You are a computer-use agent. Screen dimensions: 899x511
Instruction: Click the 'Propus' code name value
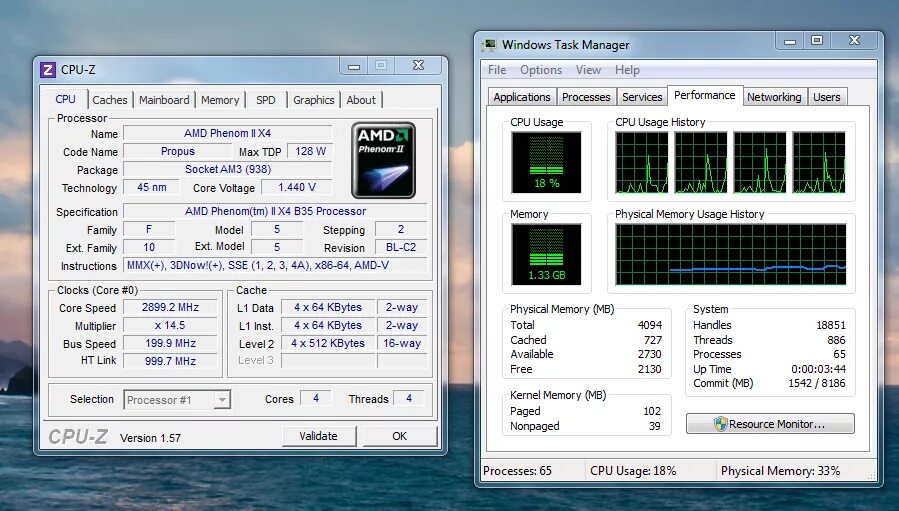pyautogui.click(x=178, y=151)
